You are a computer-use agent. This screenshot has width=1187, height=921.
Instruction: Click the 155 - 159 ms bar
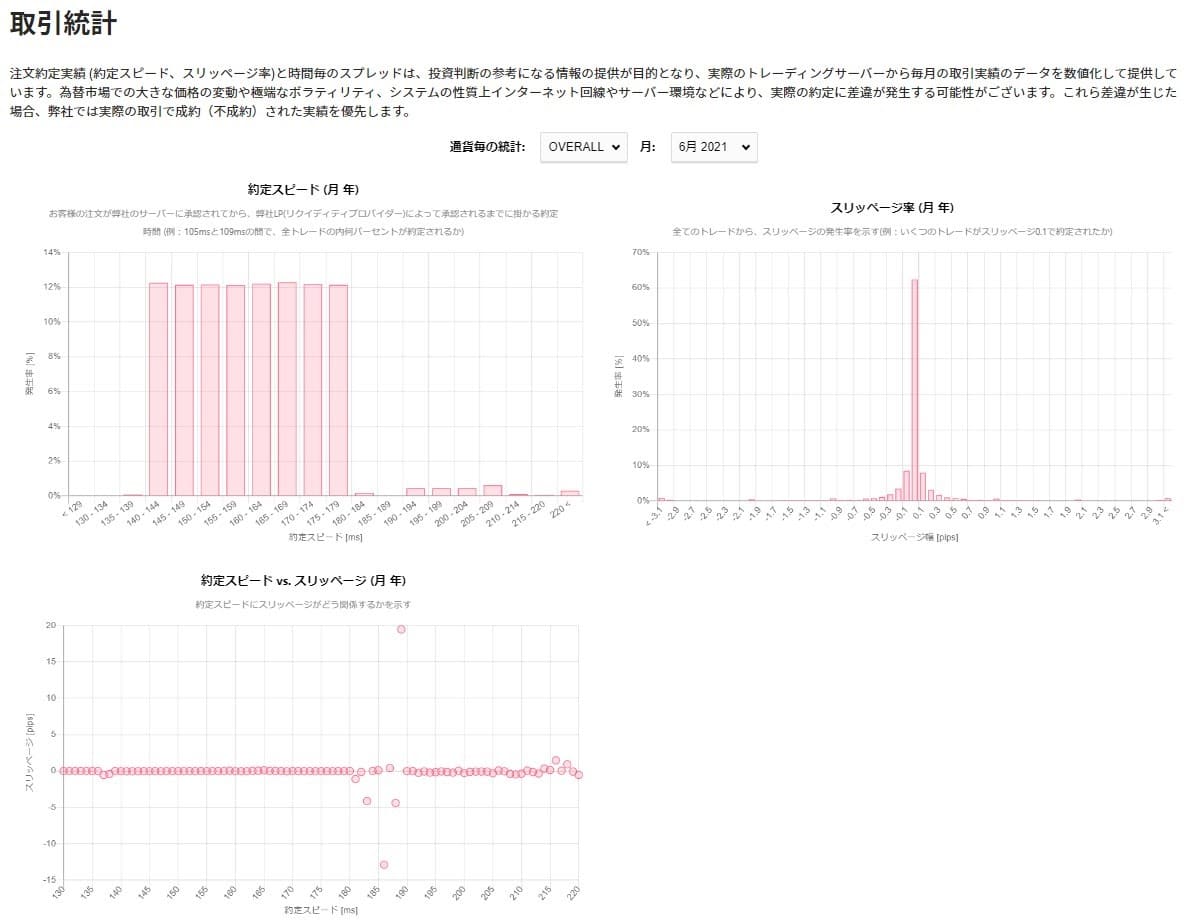pos(235,390)
